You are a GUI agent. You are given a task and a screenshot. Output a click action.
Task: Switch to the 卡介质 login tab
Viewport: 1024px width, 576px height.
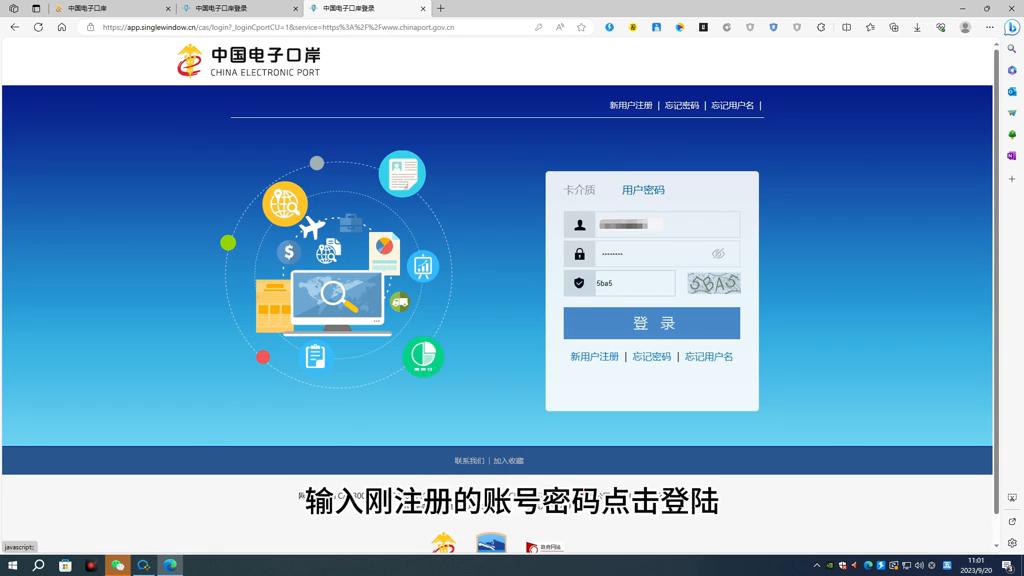[x=579, y=189]
